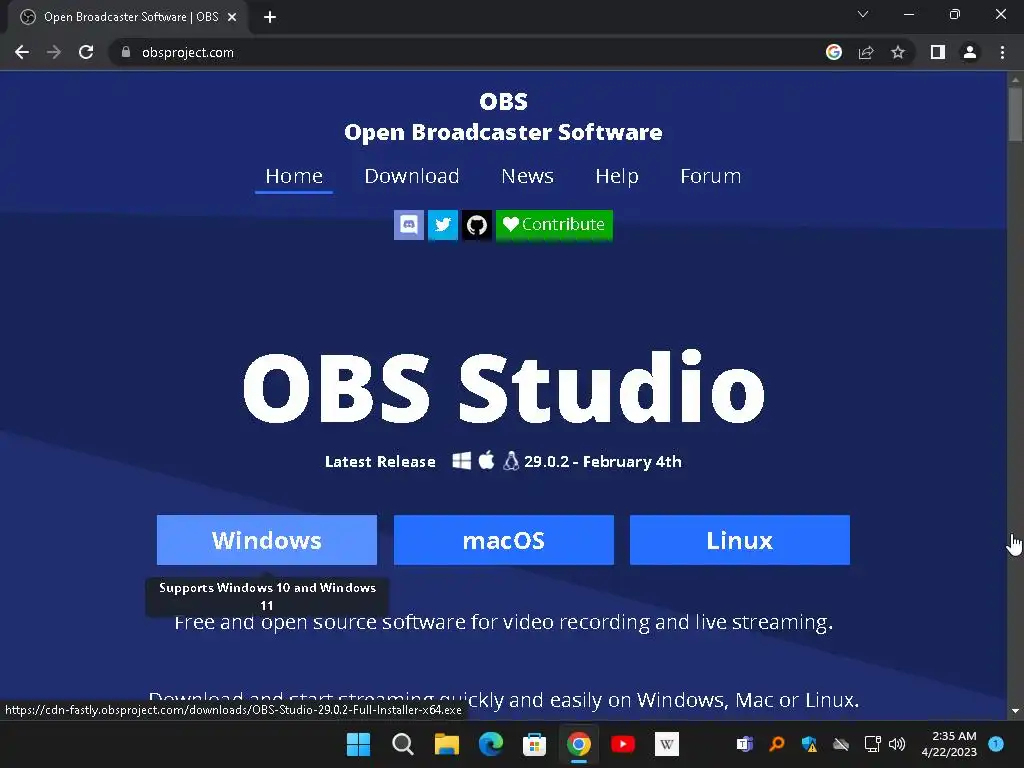Viewport: 1024px width, 768px height.
Task: Select the Open Broadcaster Software tab
Action: pos(128,17)
